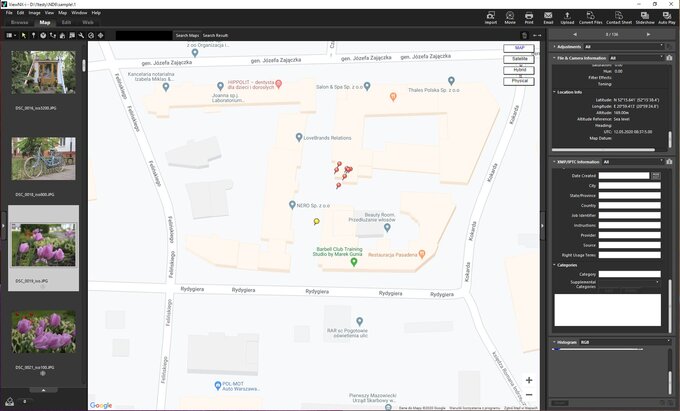This screenshot has height=411, width=680.
Task: Click the Date Created calendar icon
Action: (x=656, y=176)
